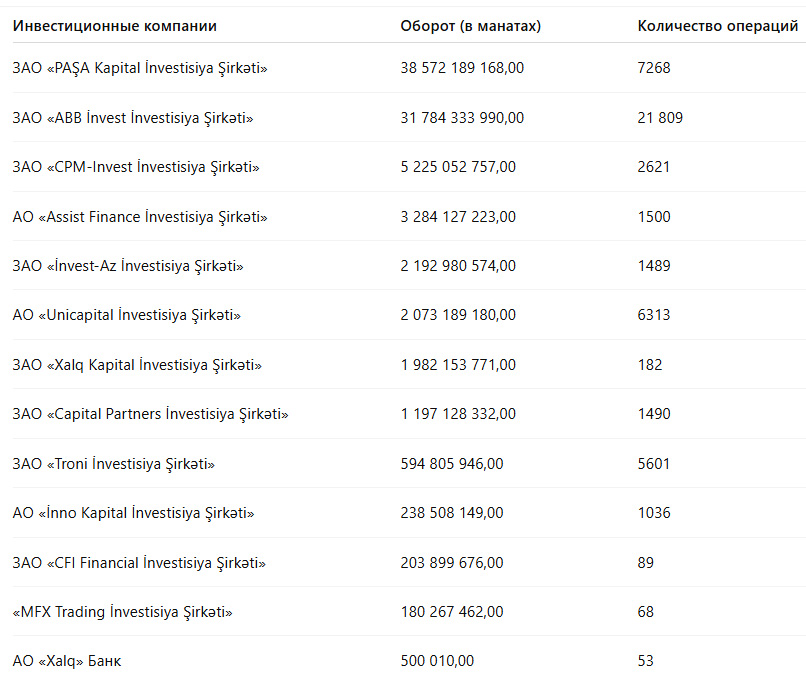This screenshot has width=806, height=692.
Task: Click the MFX Trading operations count 68
Action: coord(646,612)
